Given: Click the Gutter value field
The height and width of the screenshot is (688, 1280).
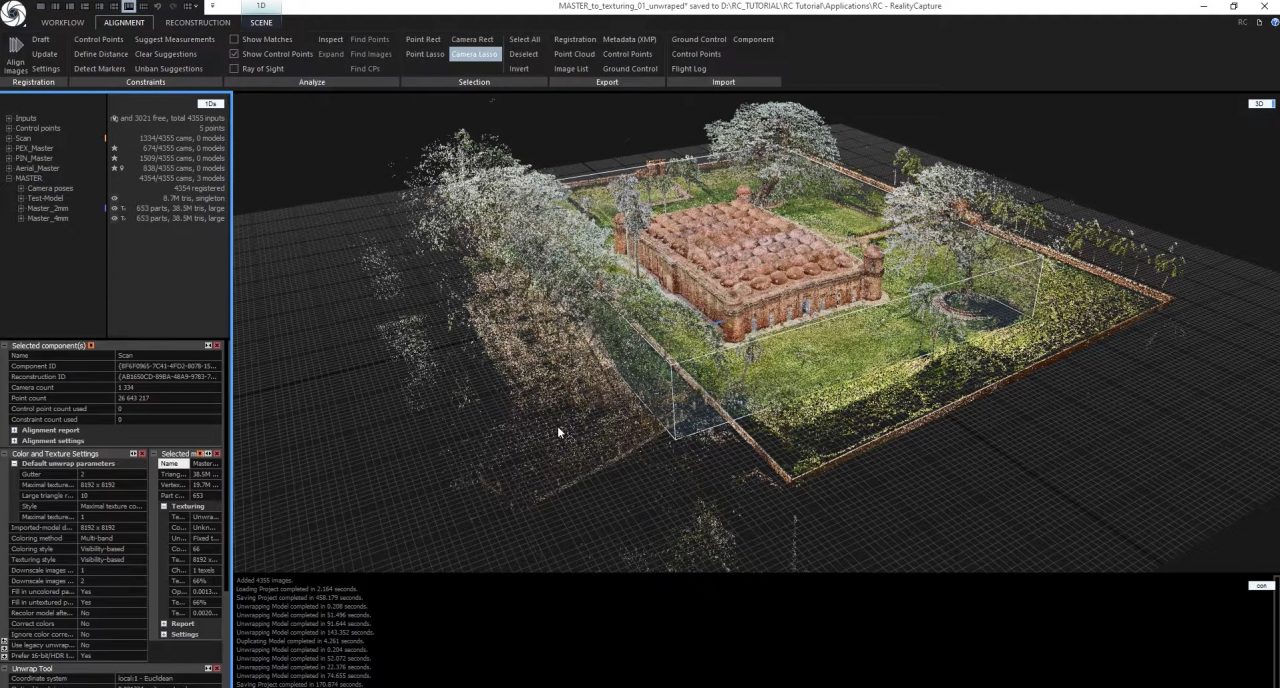Looking at the screenshot, I should tap(112, 474).
